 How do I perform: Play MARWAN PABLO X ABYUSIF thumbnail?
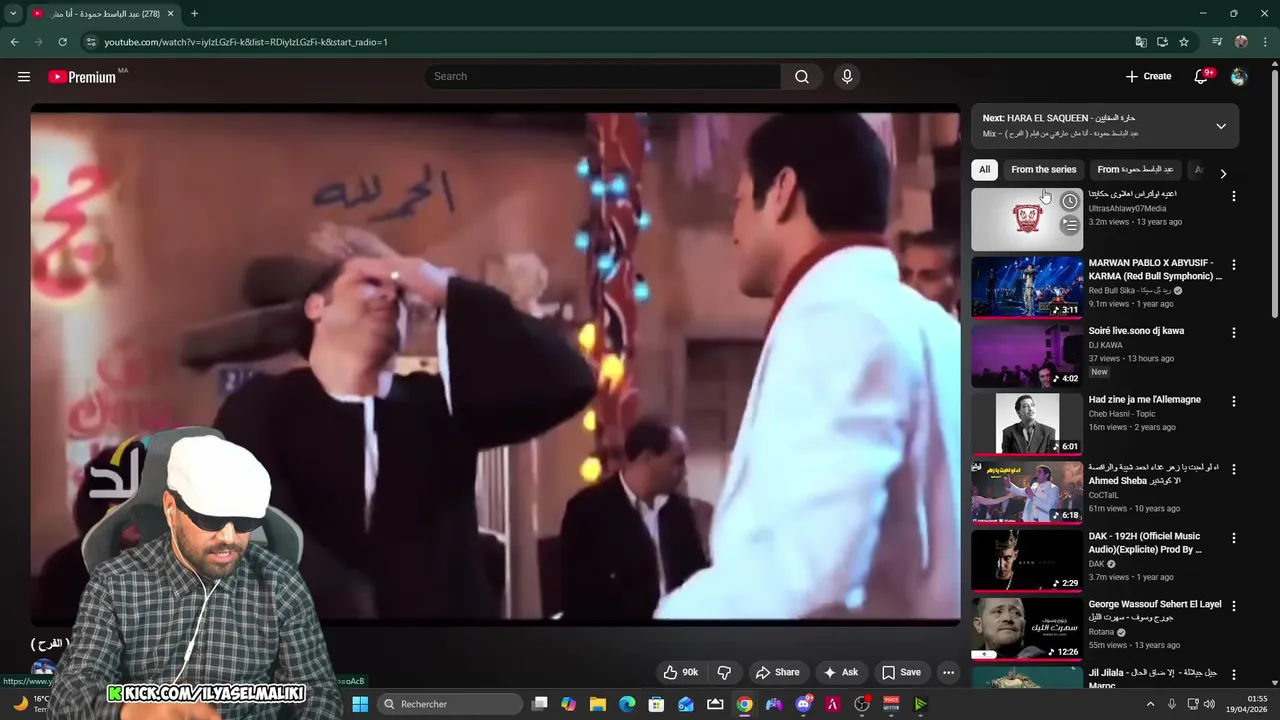[1027, 288]
